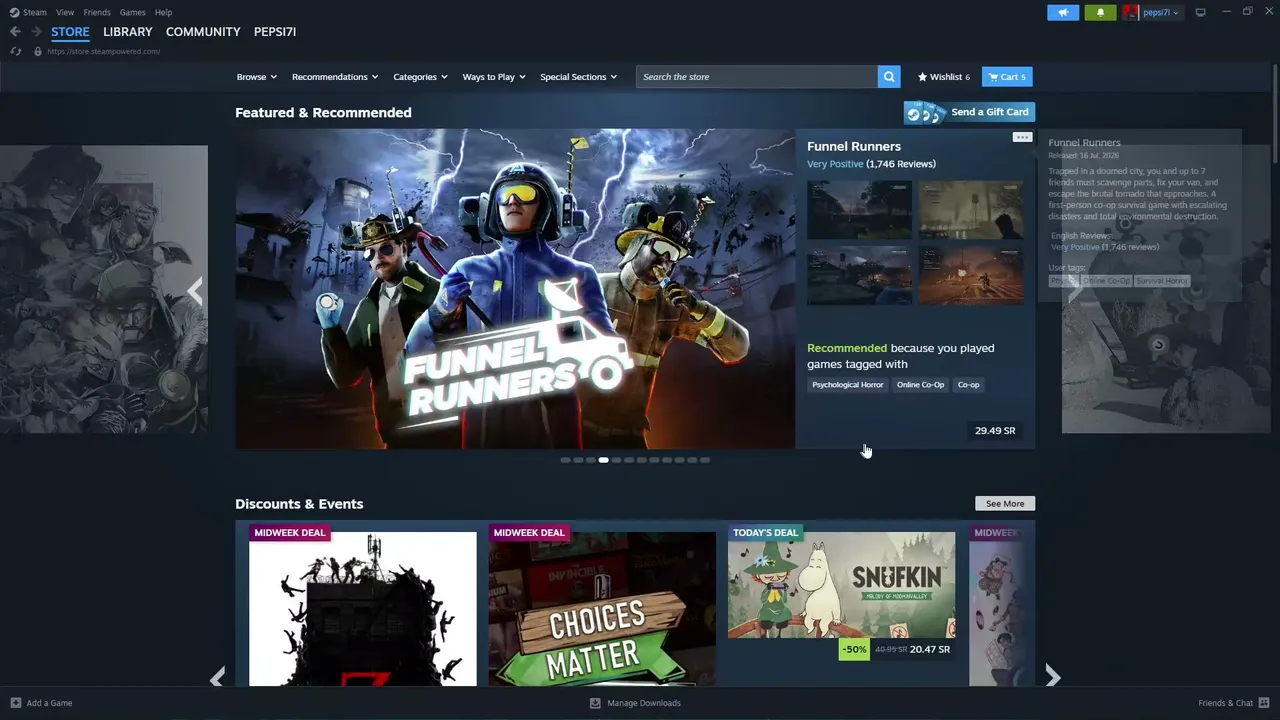The height and width of the screenshot is (720, 1280).
Task: Show the previous featured game
Action: [195, 291]
